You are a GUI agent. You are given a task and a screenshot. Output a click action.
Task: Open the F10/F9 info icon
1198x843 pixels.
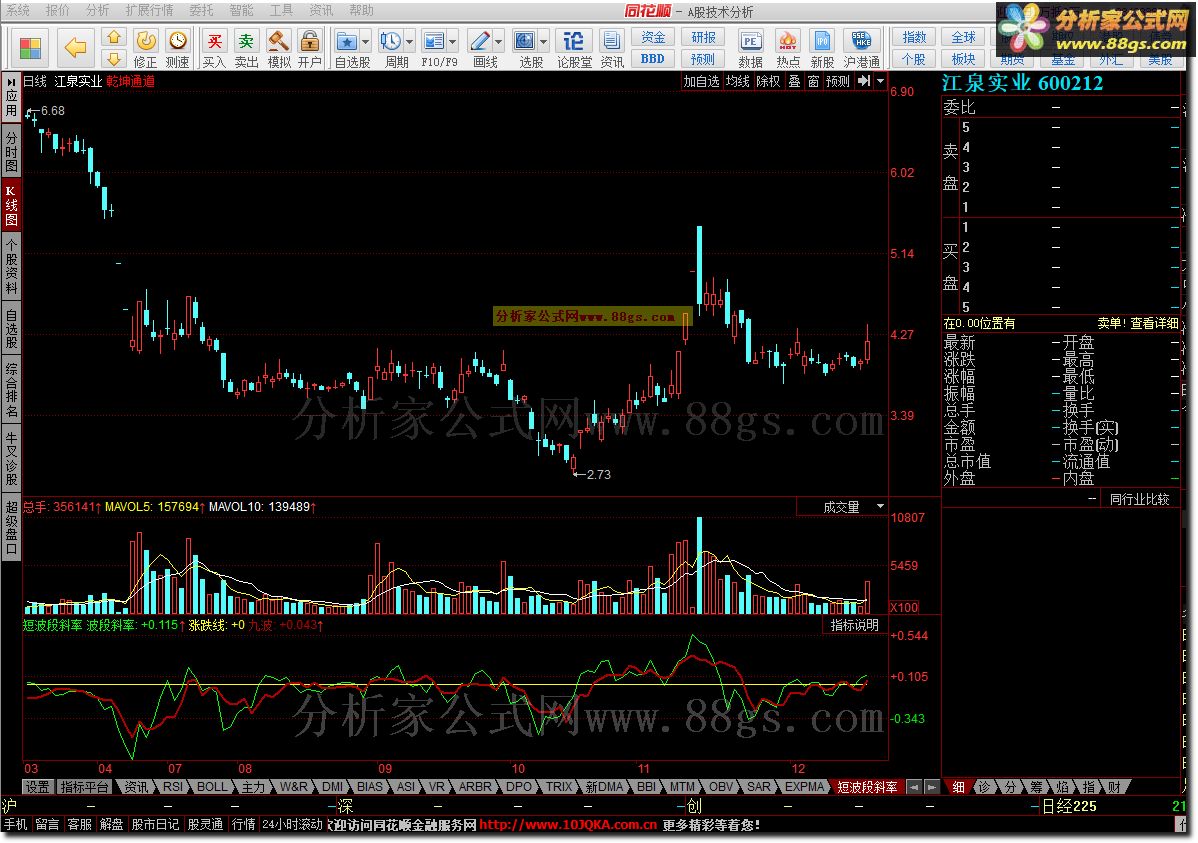[x=434, y=41]
